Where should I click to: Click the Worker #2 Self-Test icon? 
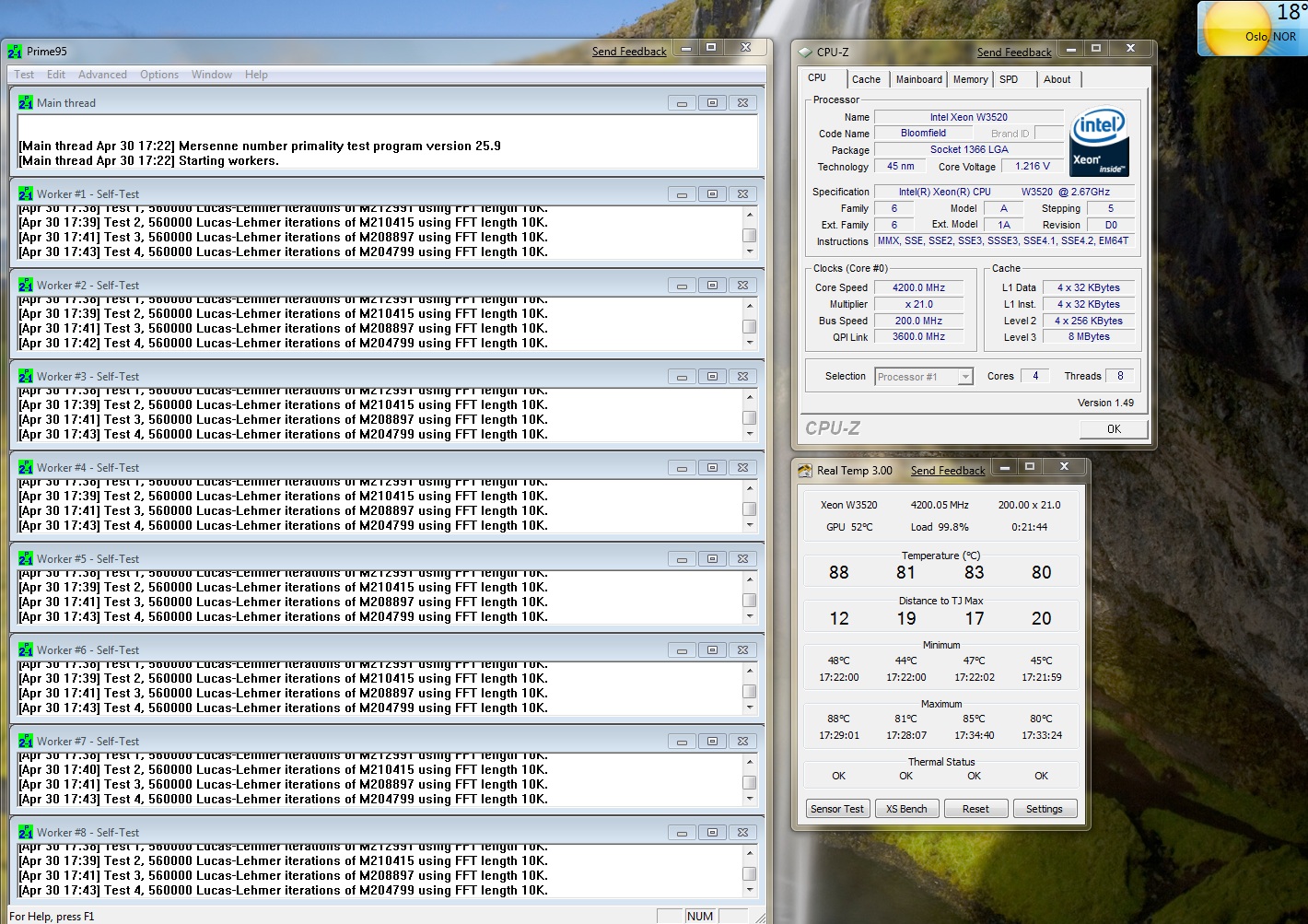click(26, 286)
